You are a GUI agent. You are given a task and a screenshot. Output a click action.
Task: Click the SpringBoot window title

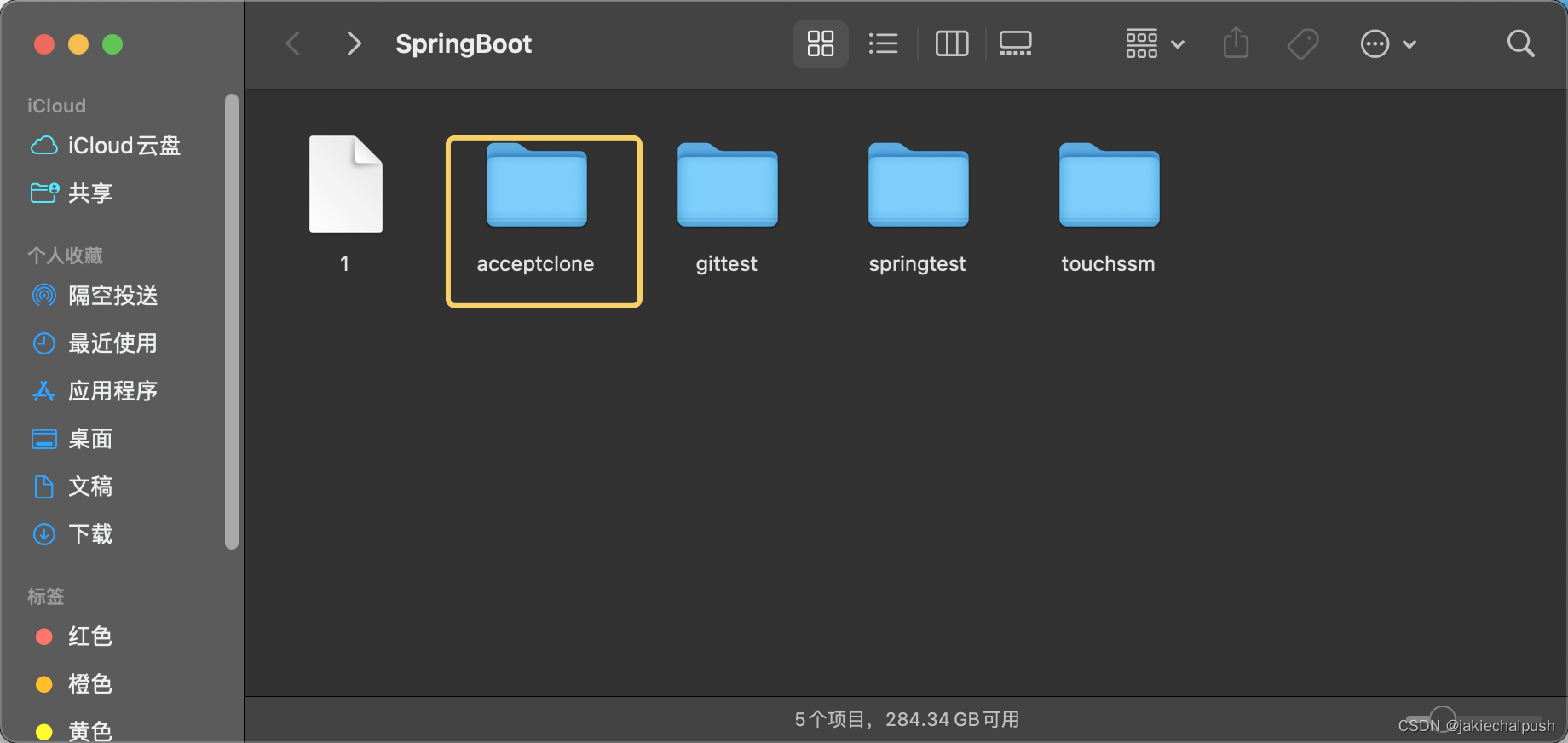(x=464, y=43)
